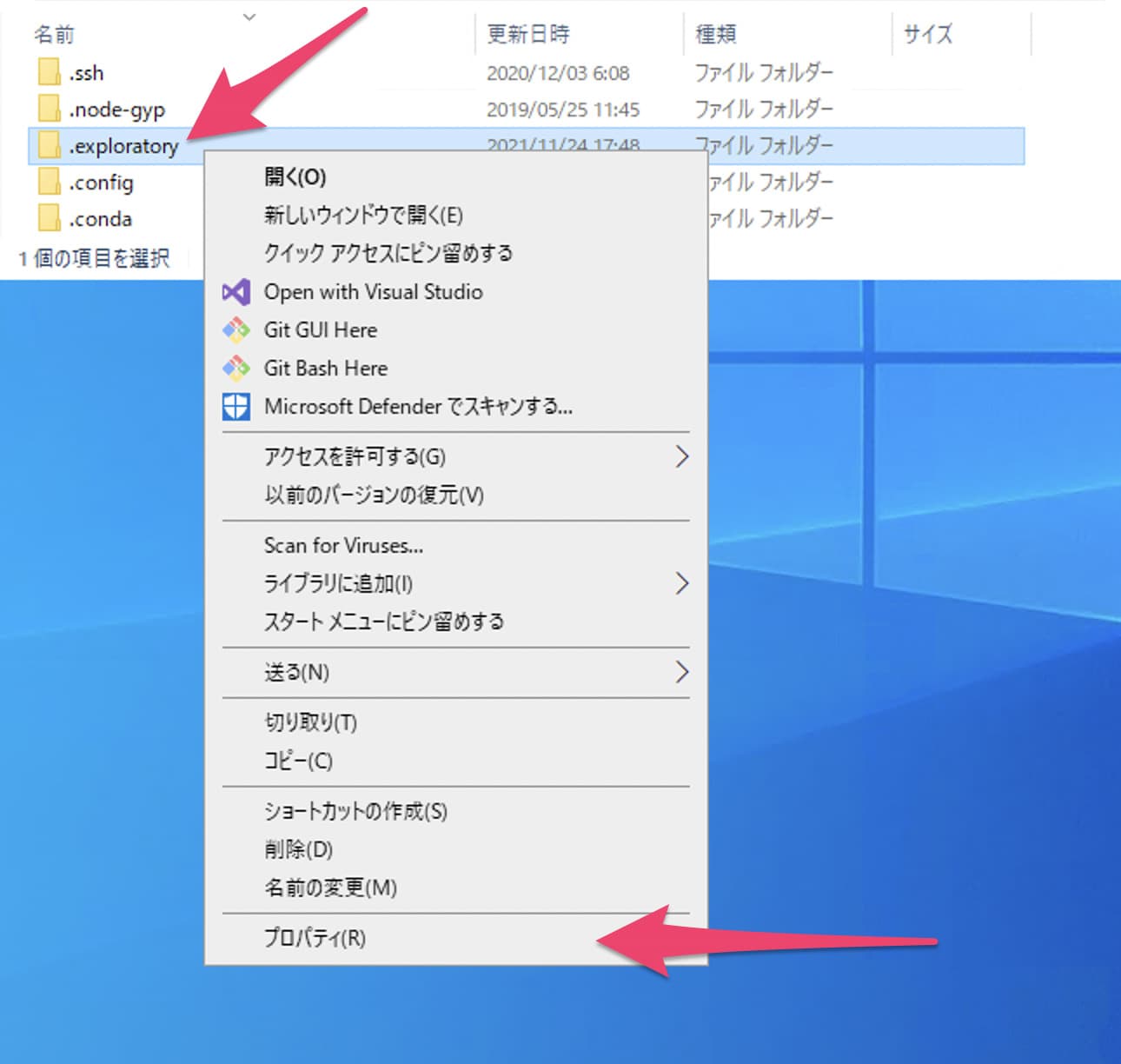Click the Microsoft Defender shield icon

coord(236,407)
